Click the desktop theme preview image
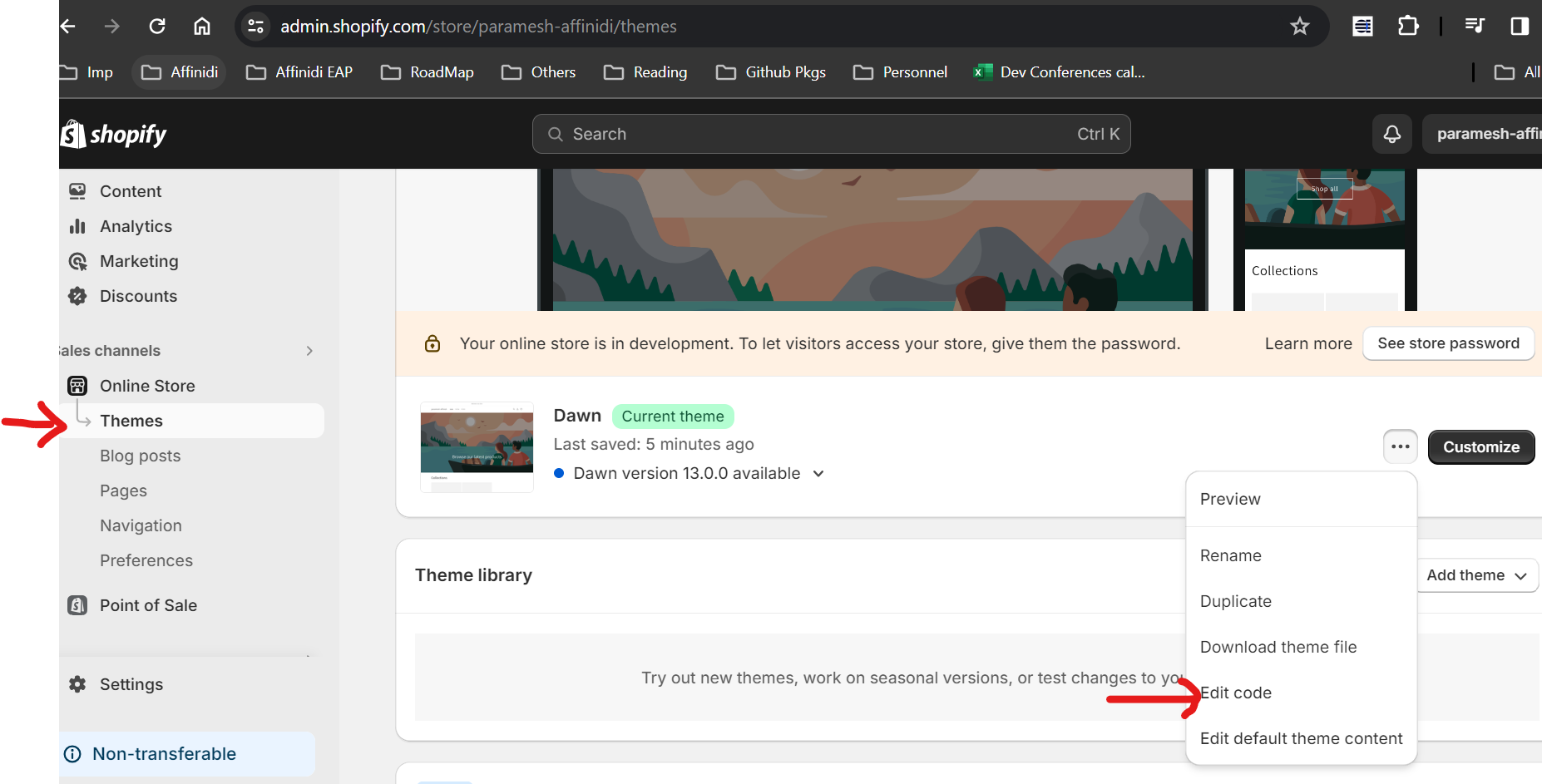This screenshot has height=784, width=1542. pos(872,239)
